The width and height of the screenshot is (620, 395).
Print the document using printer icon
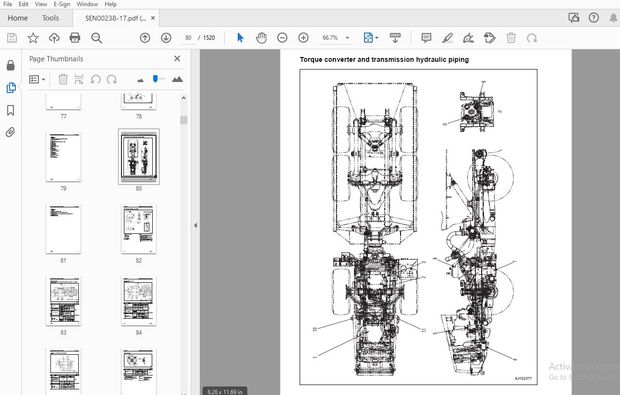click(75, 38)
